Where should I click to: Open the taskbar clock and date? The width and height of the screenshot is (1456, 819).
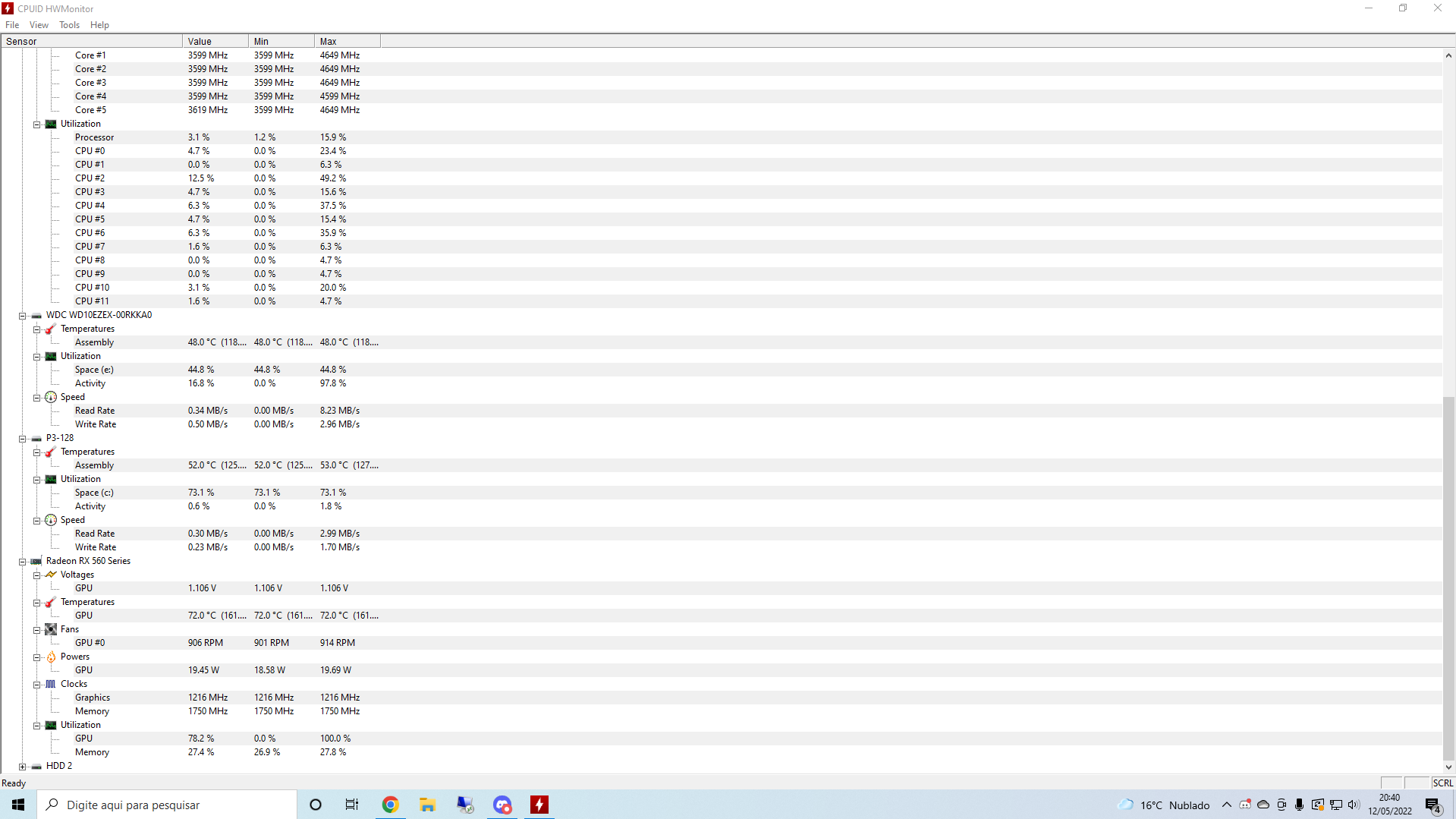(1390, 805)
